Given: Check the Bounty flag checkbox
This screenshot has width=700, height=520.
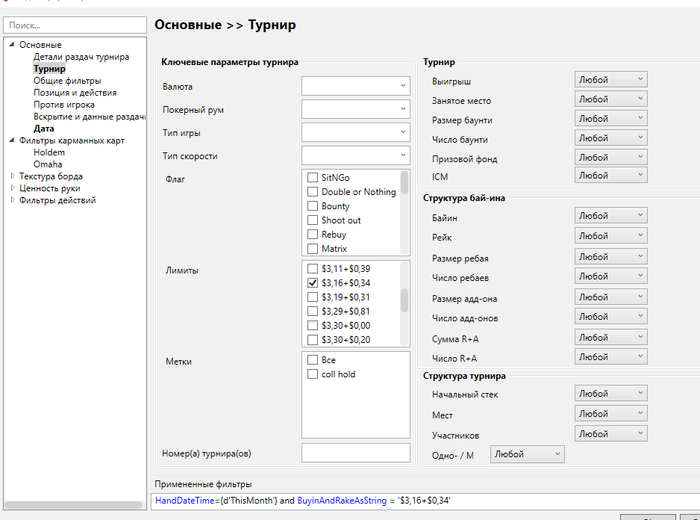Looking at the screenshot, I should 313,206.
